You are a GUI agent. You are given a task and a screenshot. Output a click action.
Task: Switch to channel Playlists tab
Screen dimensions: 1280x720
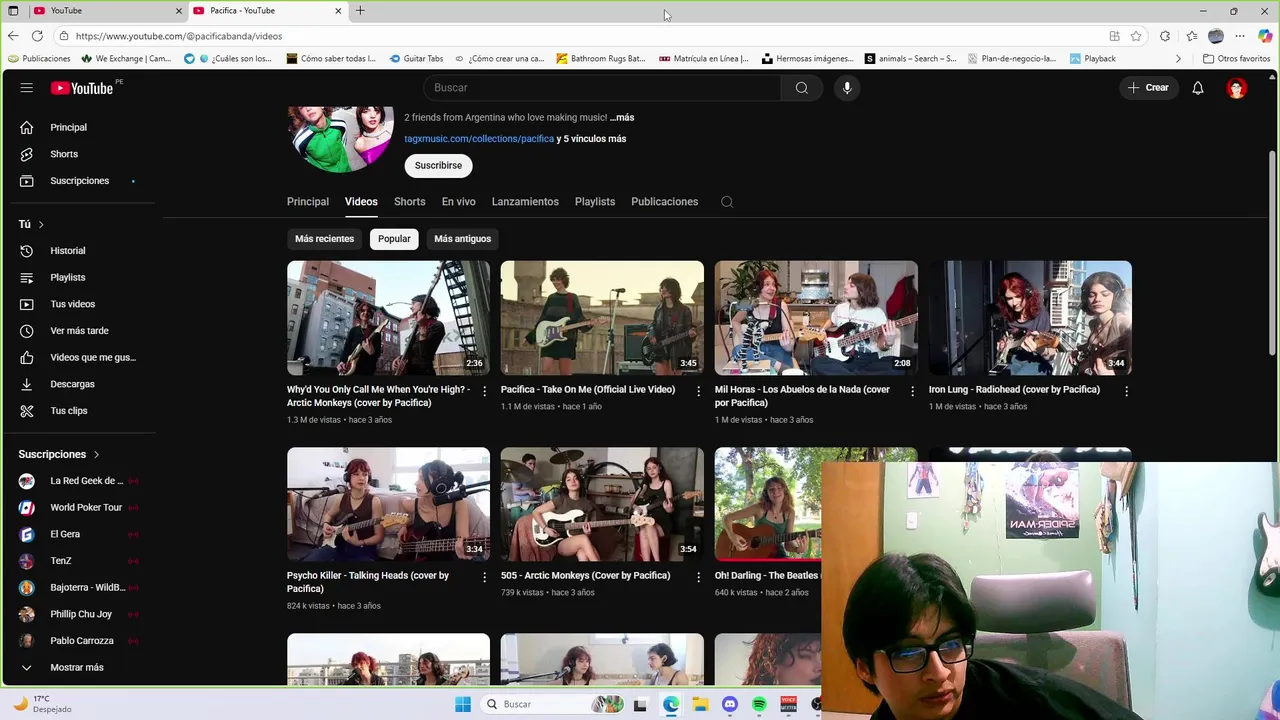(x=595, y=202)
